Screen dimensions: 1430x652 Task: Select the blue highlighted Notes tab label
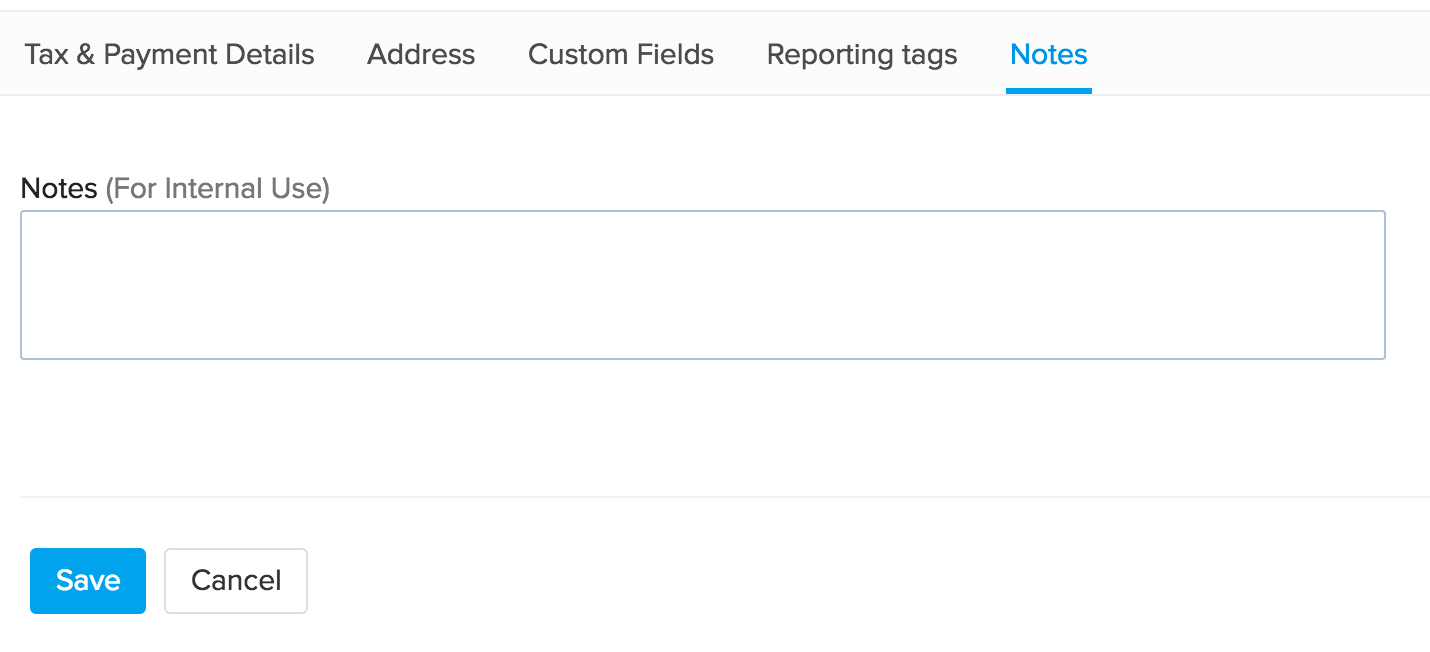point(1049,54)
